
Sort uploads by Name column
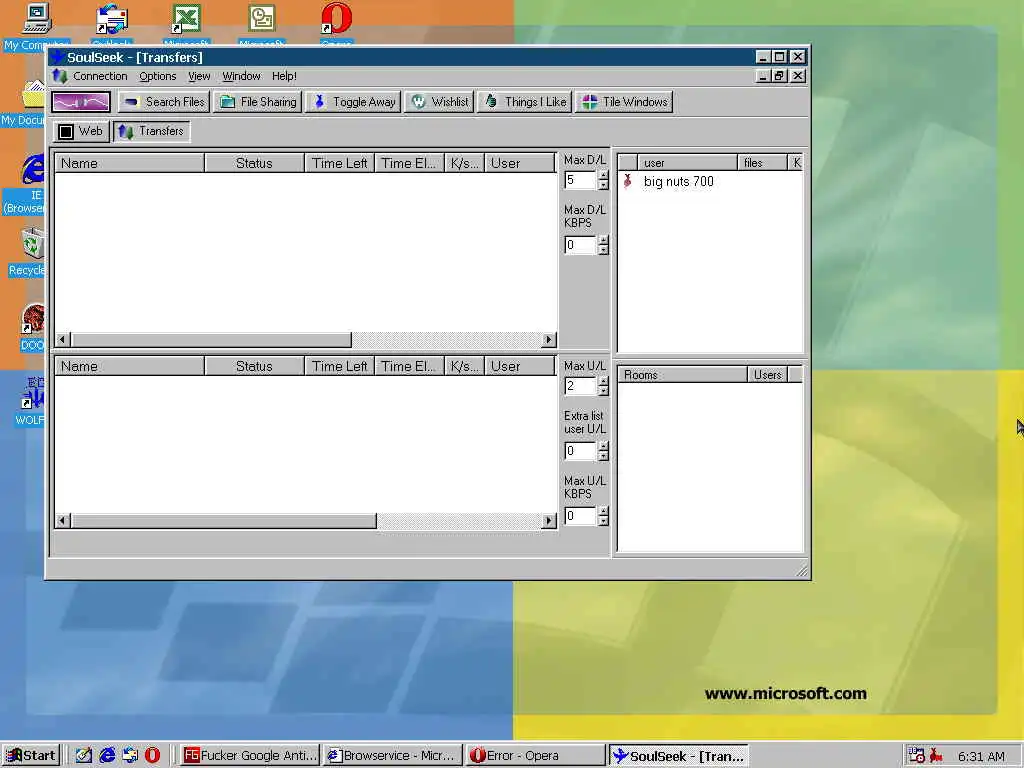pyautogui.click(x=129, y=366)
